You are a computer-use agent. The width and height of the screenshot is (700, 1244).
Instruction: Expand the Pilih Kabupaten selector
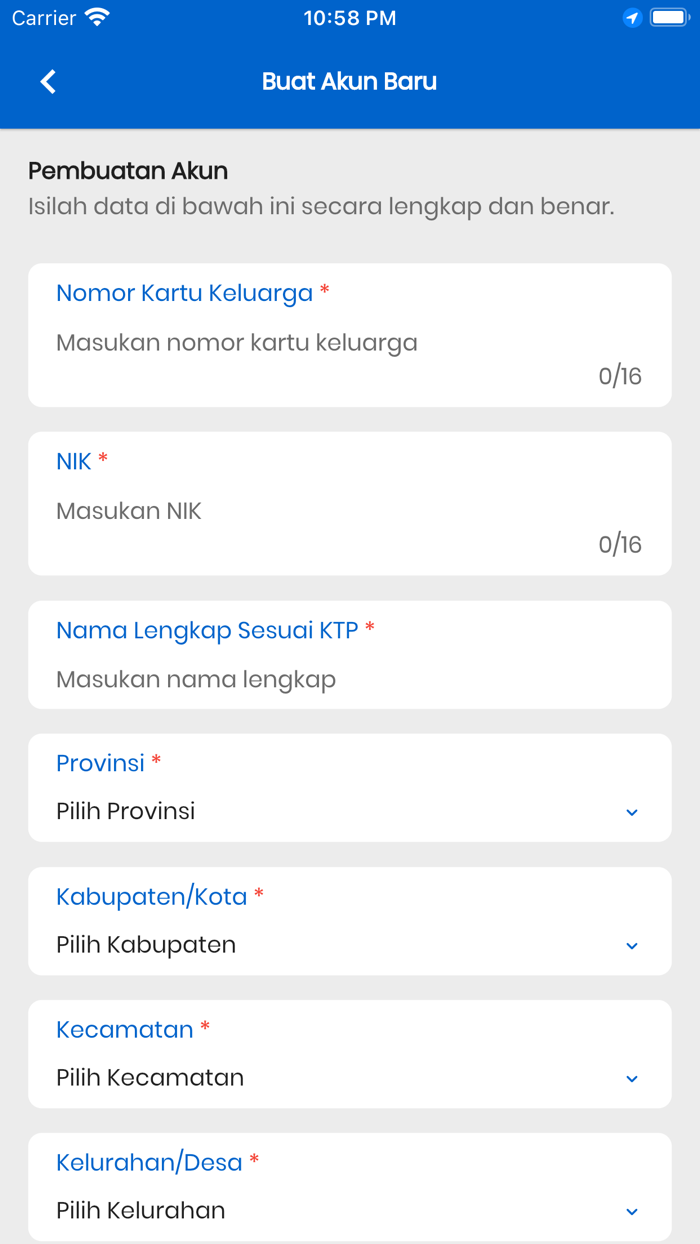[350, 944]
